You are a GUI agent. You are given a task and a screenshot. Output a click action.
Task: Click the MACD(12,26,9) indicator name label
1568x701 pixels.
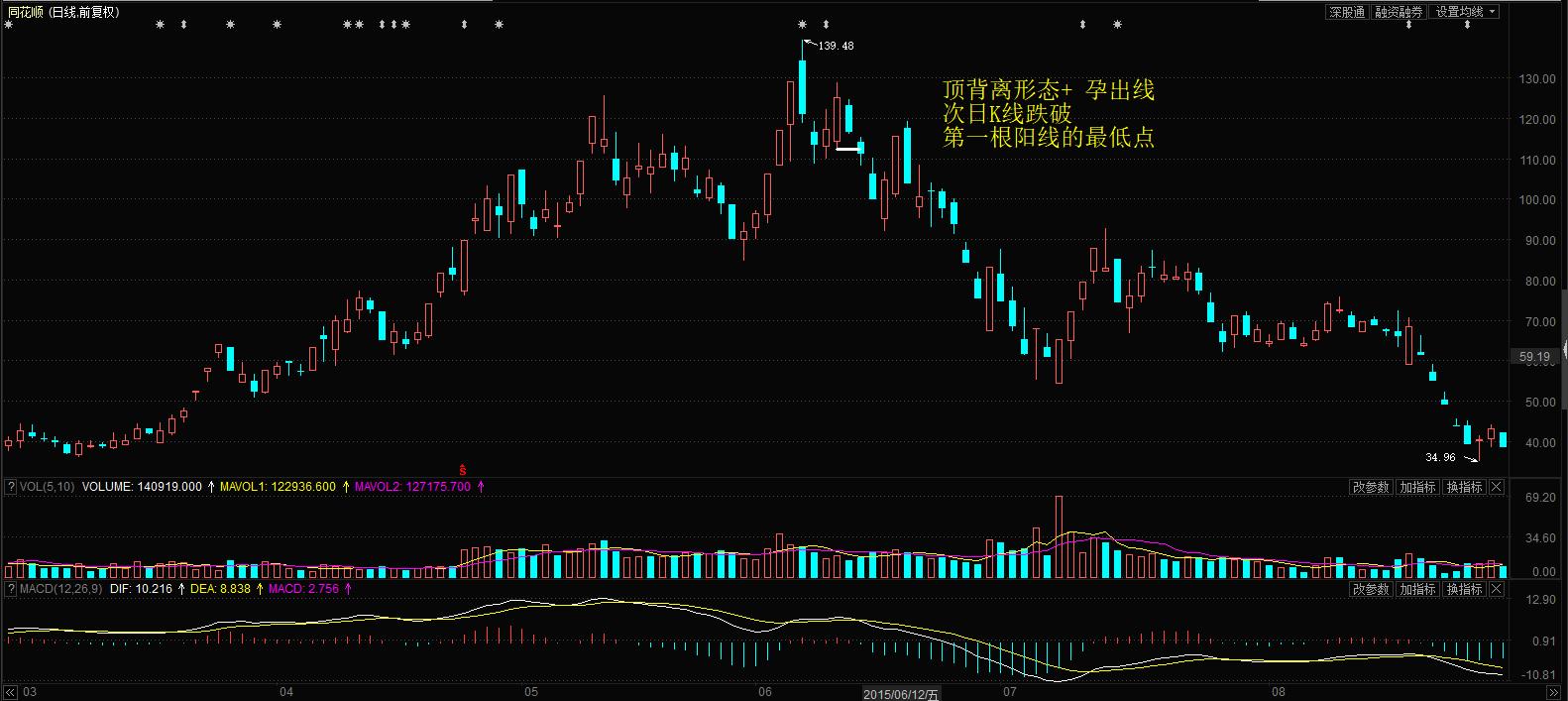pos(61,589)
